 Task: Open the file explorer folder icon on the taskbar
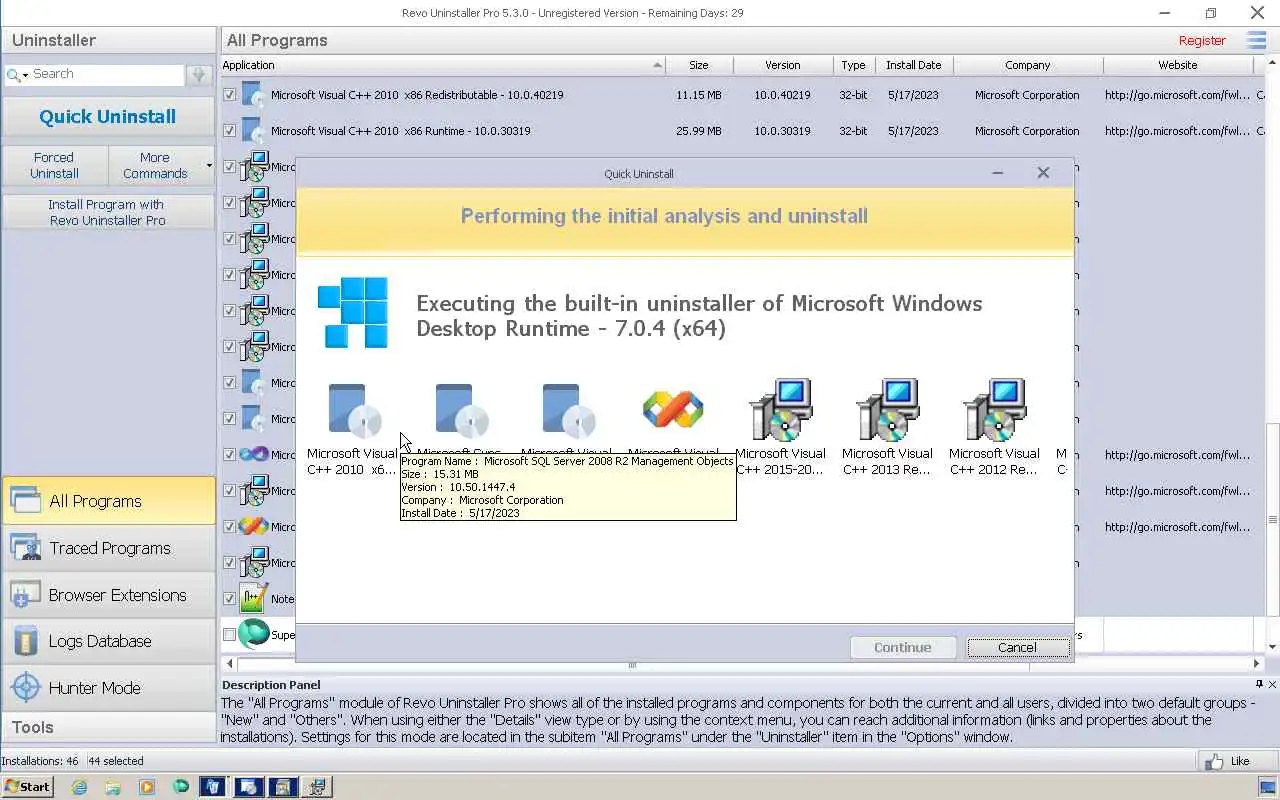click(113, 787)
